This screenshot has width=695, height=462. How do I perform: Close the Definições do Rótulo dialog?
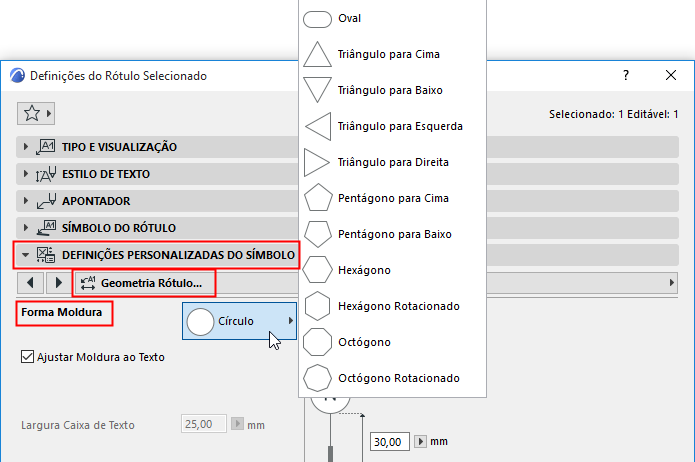click(x=671, y=75)
